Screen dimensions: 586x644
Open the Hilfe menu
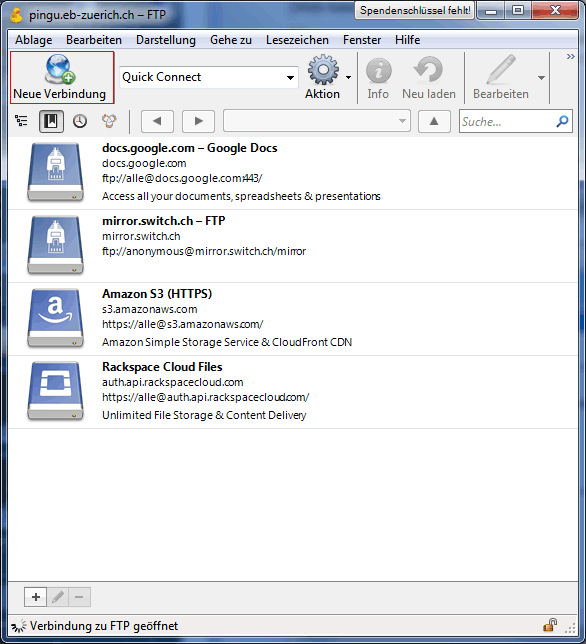click(407, 40)
